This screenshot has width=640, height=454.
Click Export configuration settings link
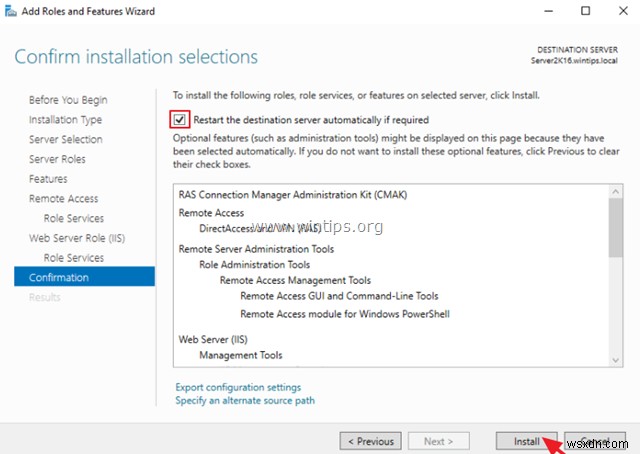click(238, 387)
